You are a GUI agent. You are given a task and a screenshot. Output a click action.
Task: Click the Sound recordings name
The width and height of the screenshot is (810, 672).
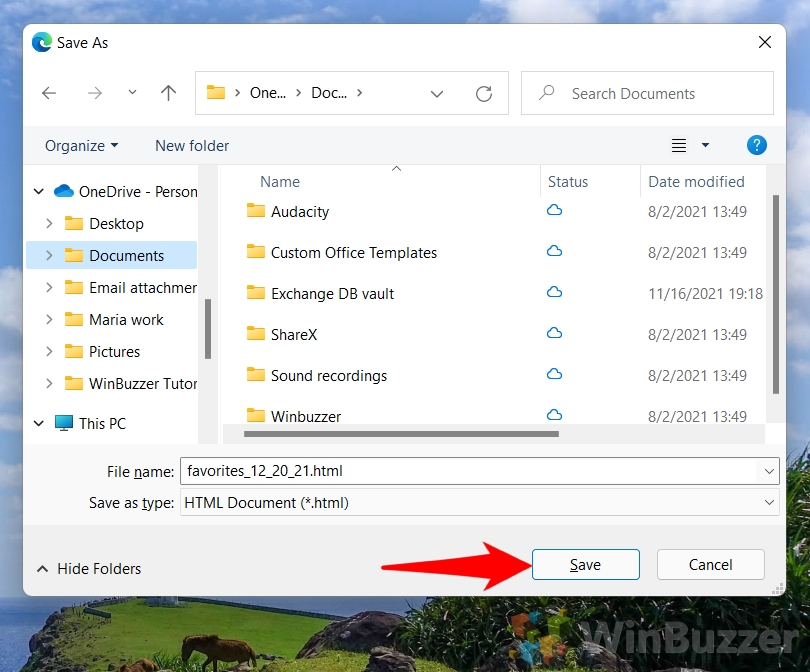click(329, 376)
